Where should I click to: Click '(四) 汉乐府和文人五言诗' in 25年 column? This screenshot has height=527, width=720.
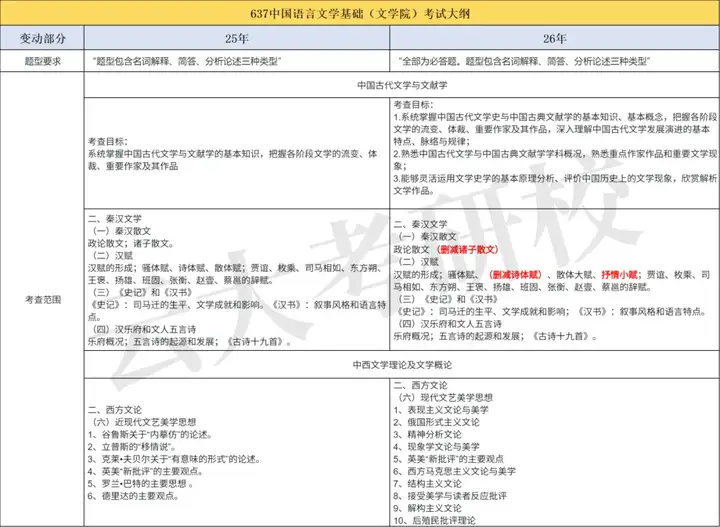tap(144, 329)
